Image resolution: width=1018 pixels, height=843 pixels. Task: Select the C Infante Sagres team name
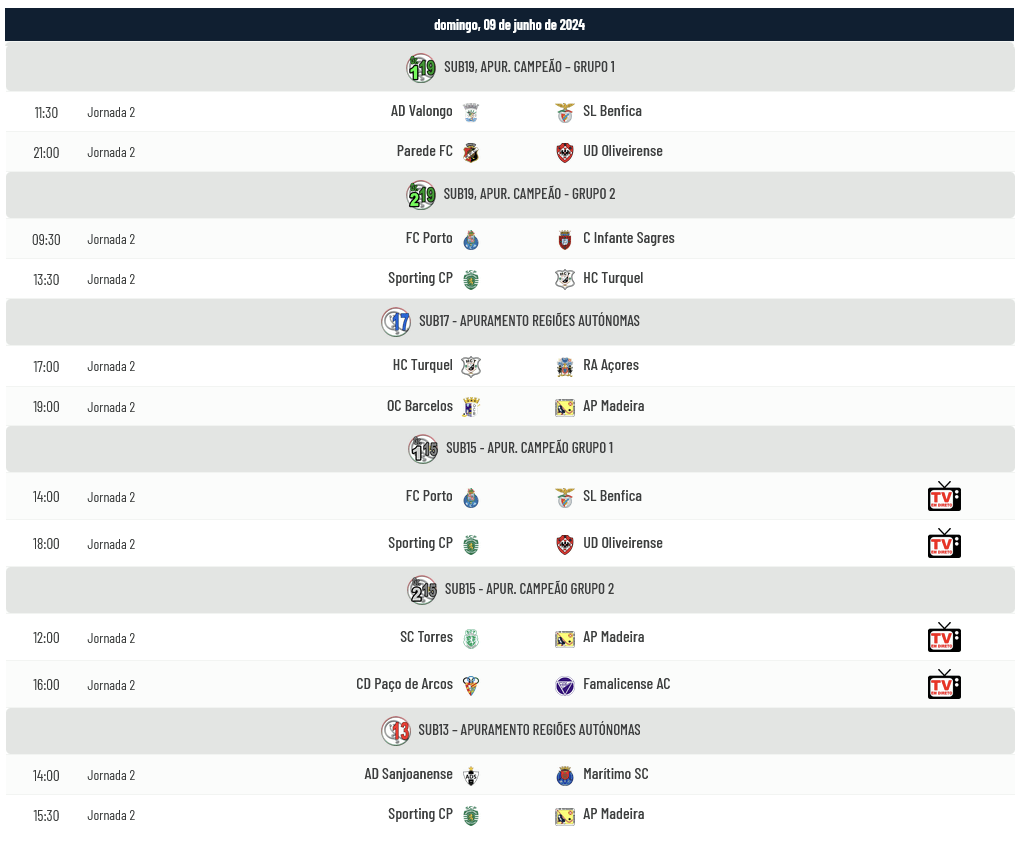pos(628,238)
